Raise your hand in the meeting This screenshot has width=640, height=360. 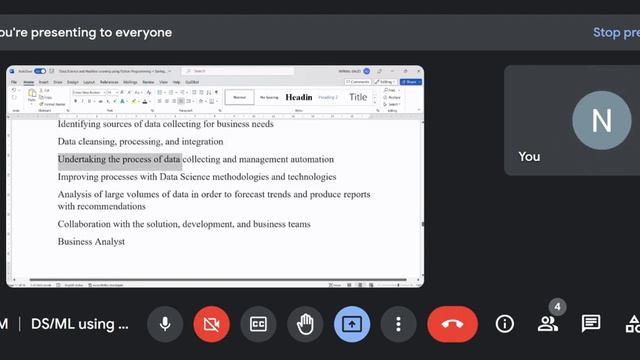tap(305, 324)
